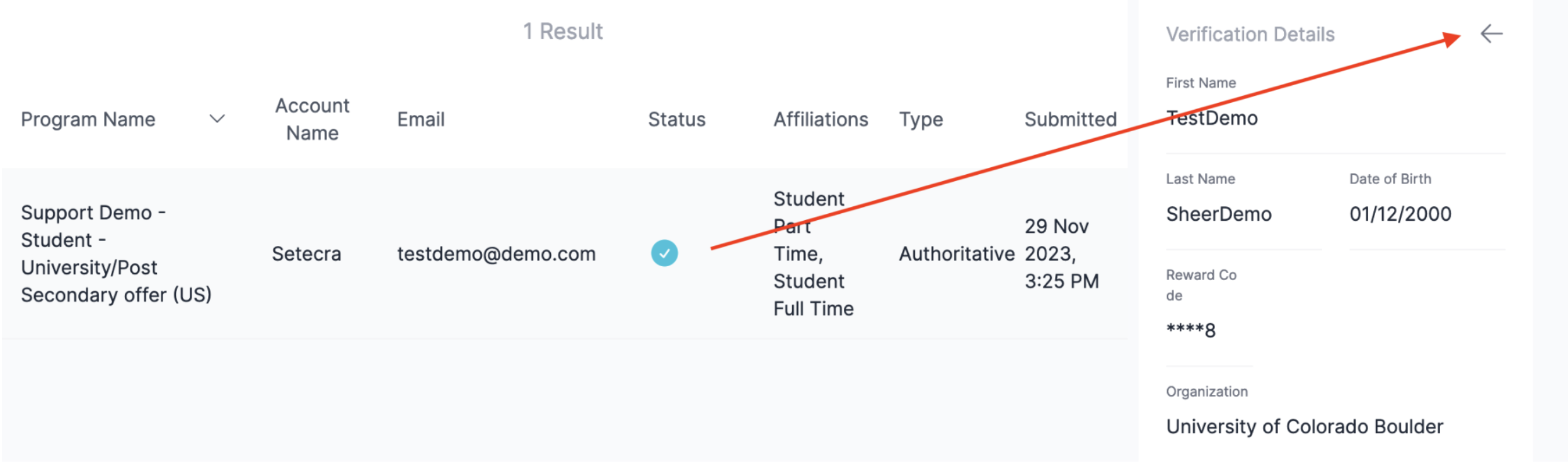The image size is (1568, 463).
Task: Select the Date of Birth value 01/12/2000
Action: (1400, 214)
